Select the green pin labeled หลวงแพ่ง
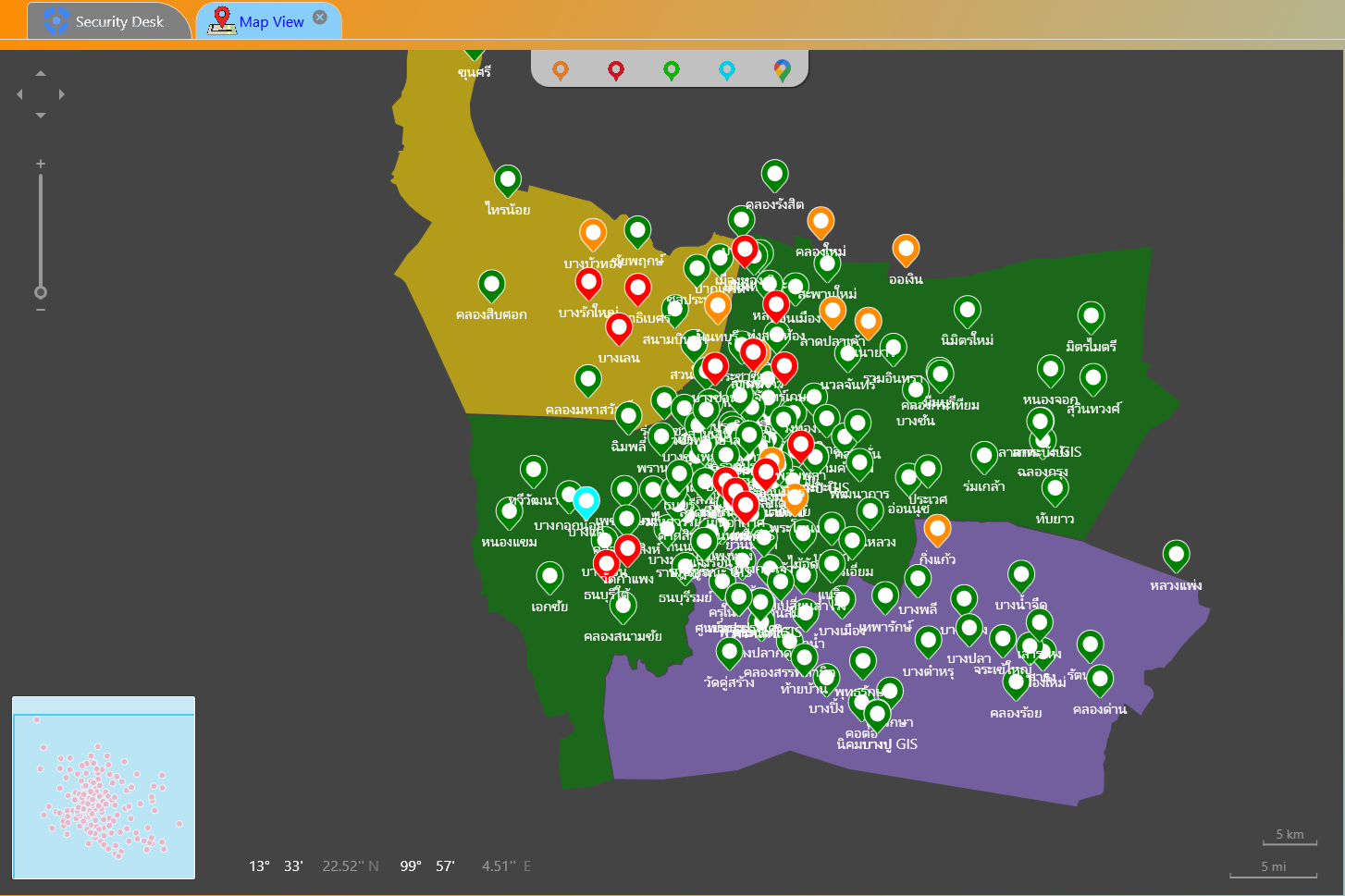 point(1176,555)
